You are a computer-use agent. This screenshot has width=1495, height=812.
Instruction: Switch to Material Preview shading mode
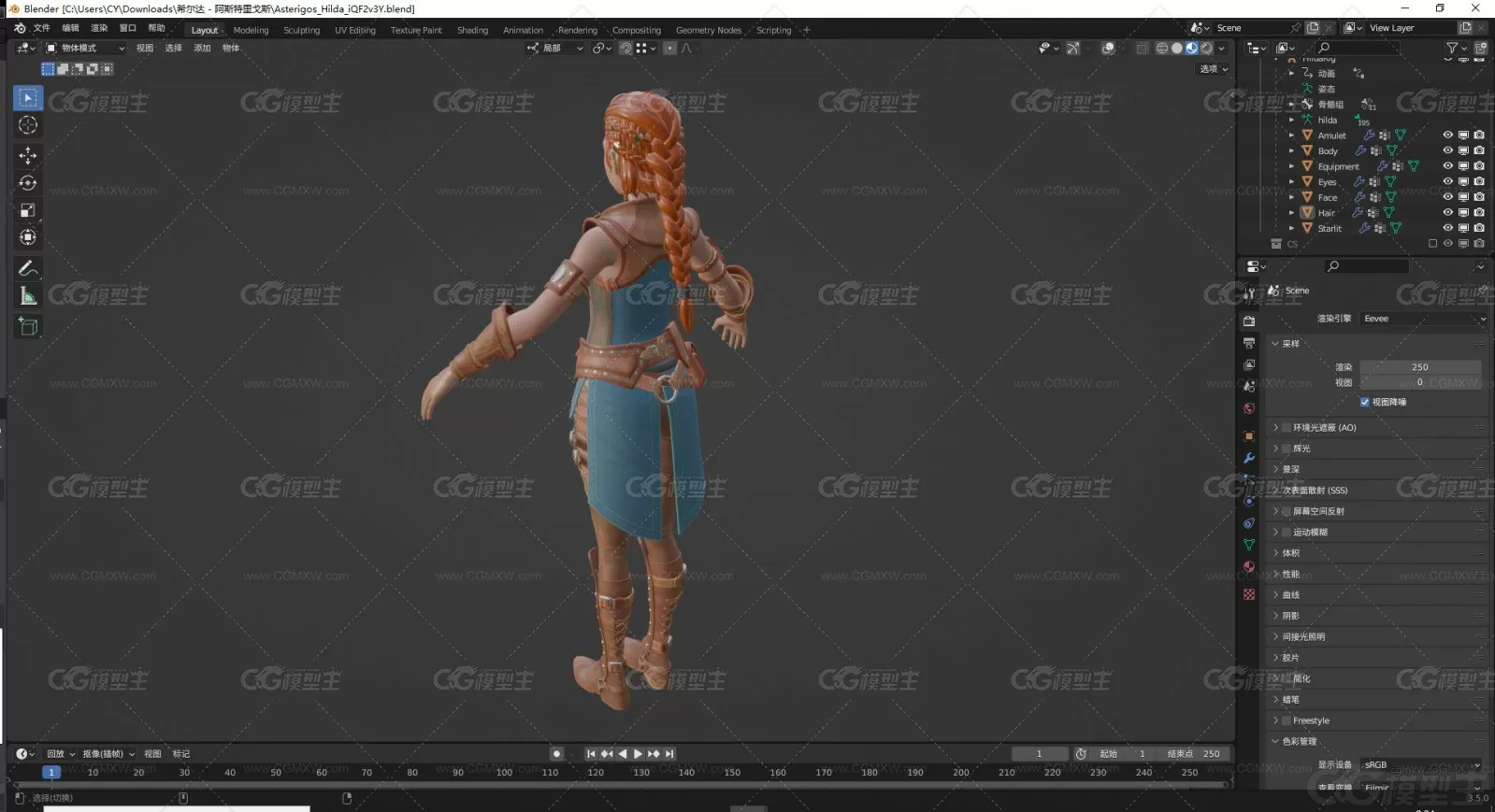(x=1192, y=49)
